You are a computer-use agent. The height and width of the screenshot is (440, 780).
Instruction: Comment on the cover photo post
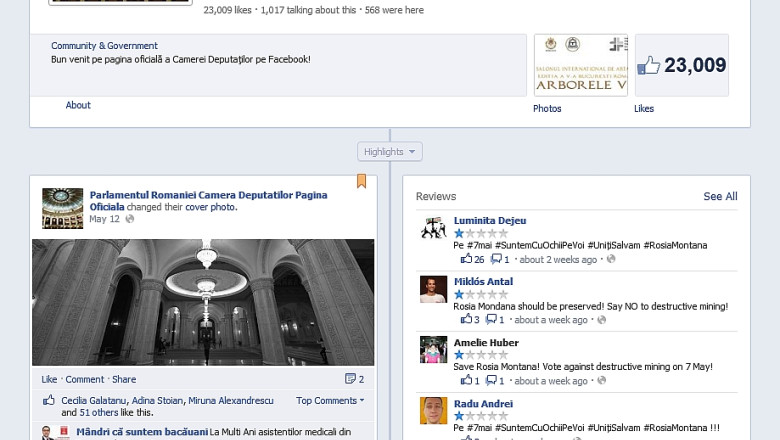pos(85,379)
